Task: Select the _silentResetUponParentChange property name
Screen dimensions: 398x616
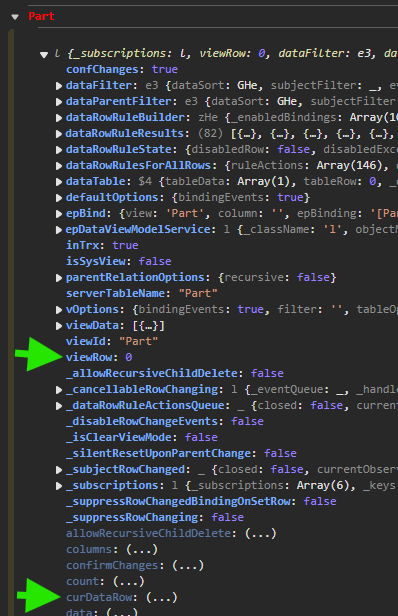Action: point(158,453)
